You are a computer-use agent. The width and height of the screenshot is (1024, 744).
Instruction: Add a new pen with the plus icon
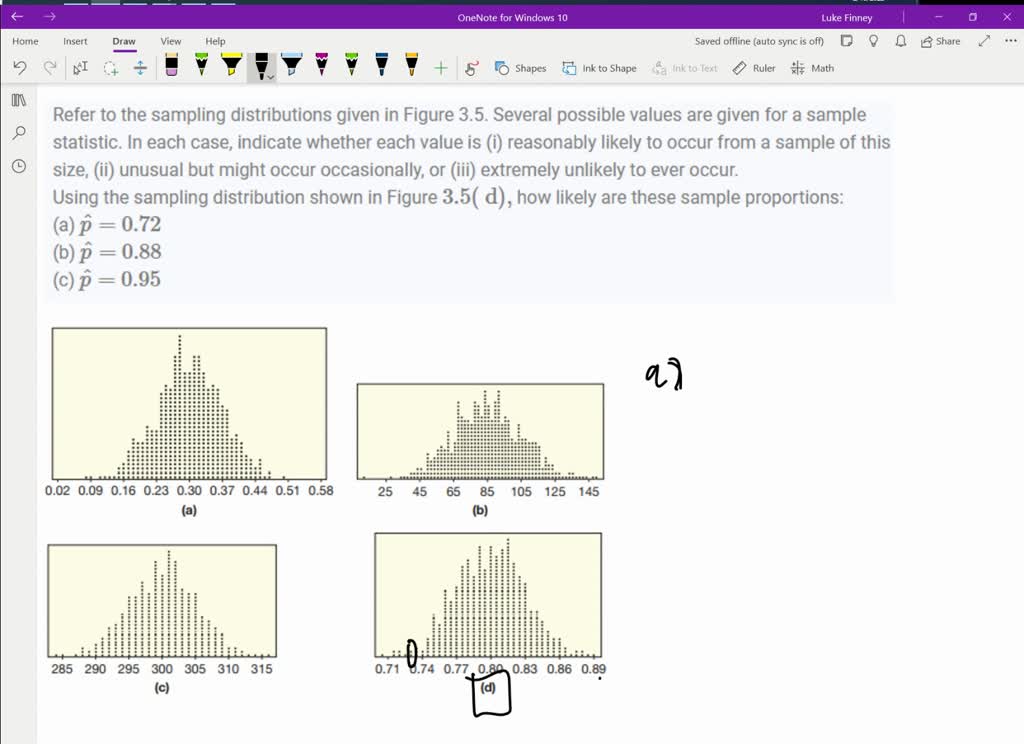pos(440,67)
